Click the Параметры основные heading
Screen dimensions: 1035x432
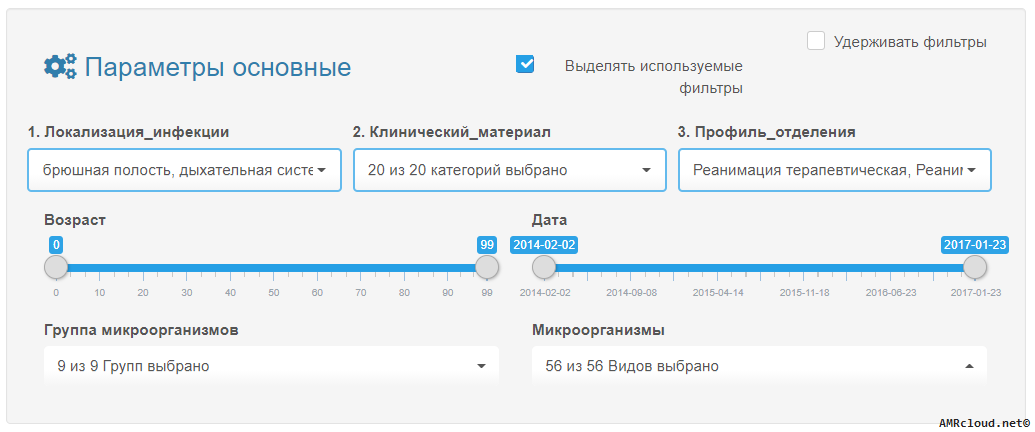coord(218,67)
